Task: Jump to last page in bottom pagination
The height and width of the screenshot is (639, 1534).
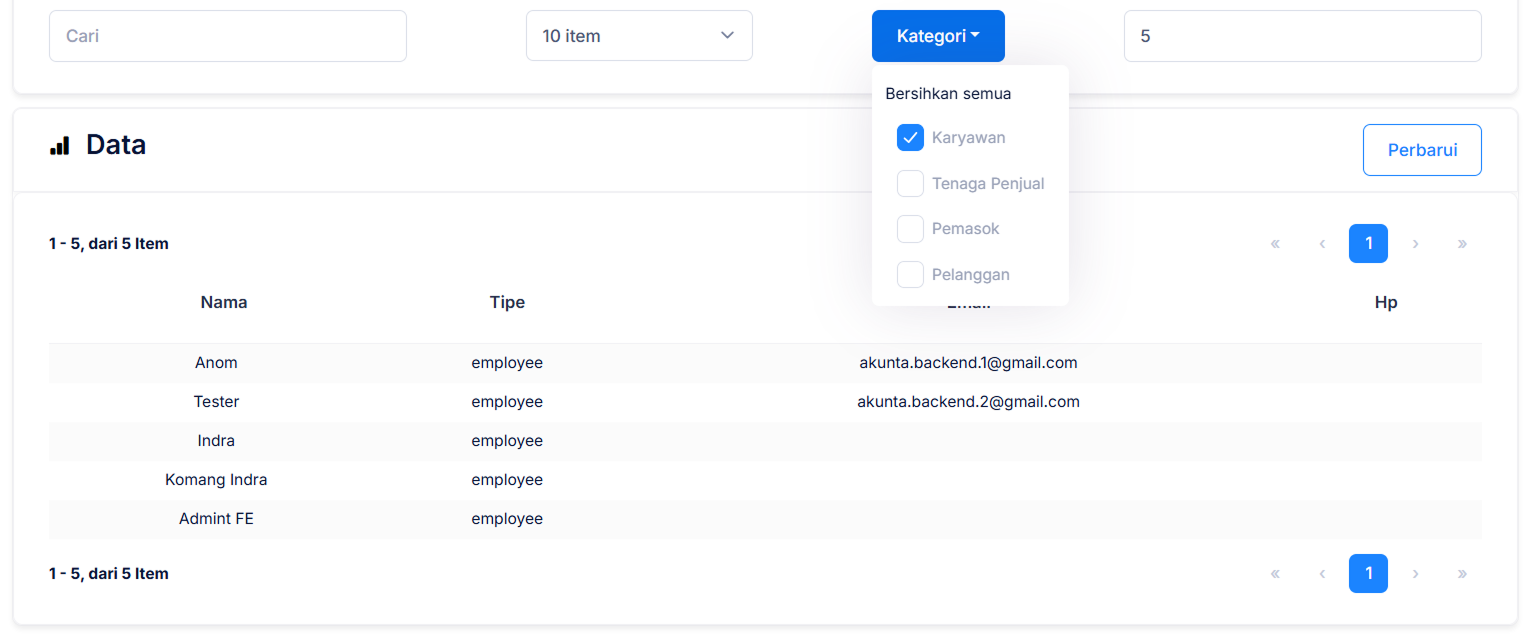Action: tap(1462, 574)
